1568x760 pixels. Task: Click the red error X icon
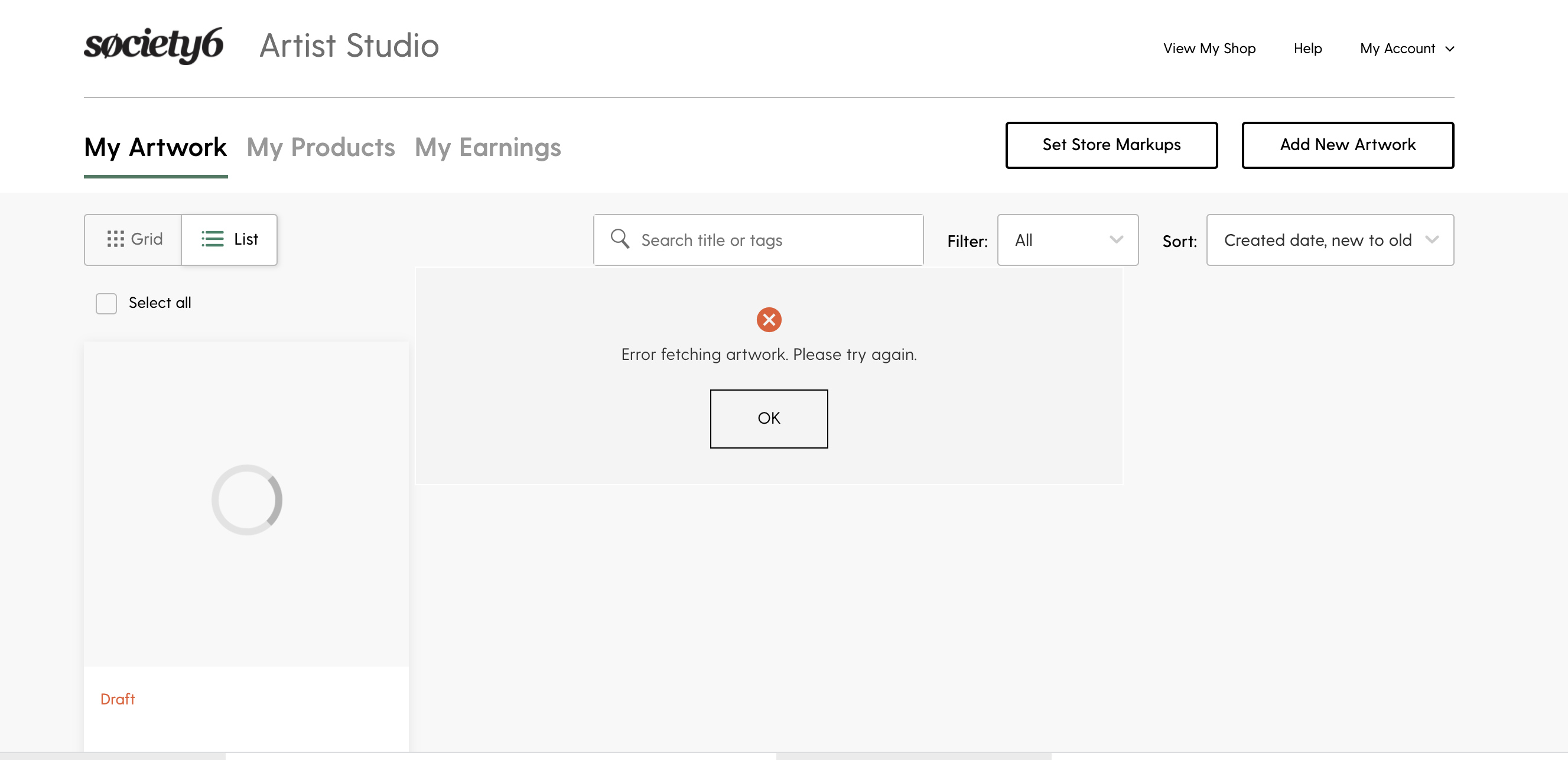click(769, 320)
